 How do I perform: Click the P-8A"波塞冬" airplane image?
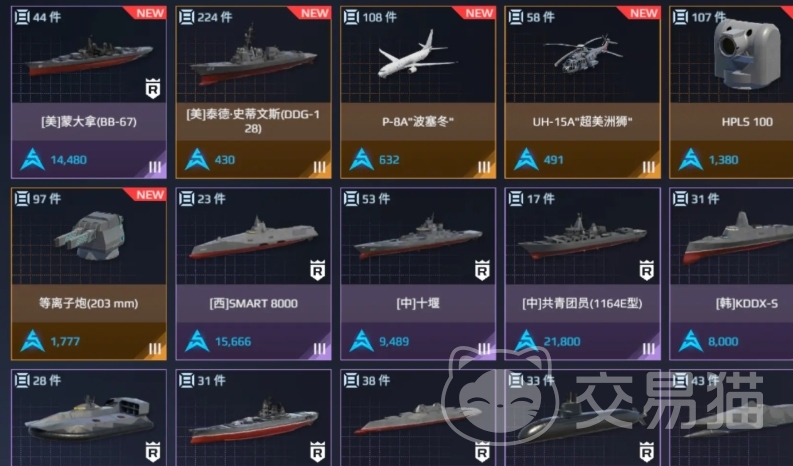418,54
